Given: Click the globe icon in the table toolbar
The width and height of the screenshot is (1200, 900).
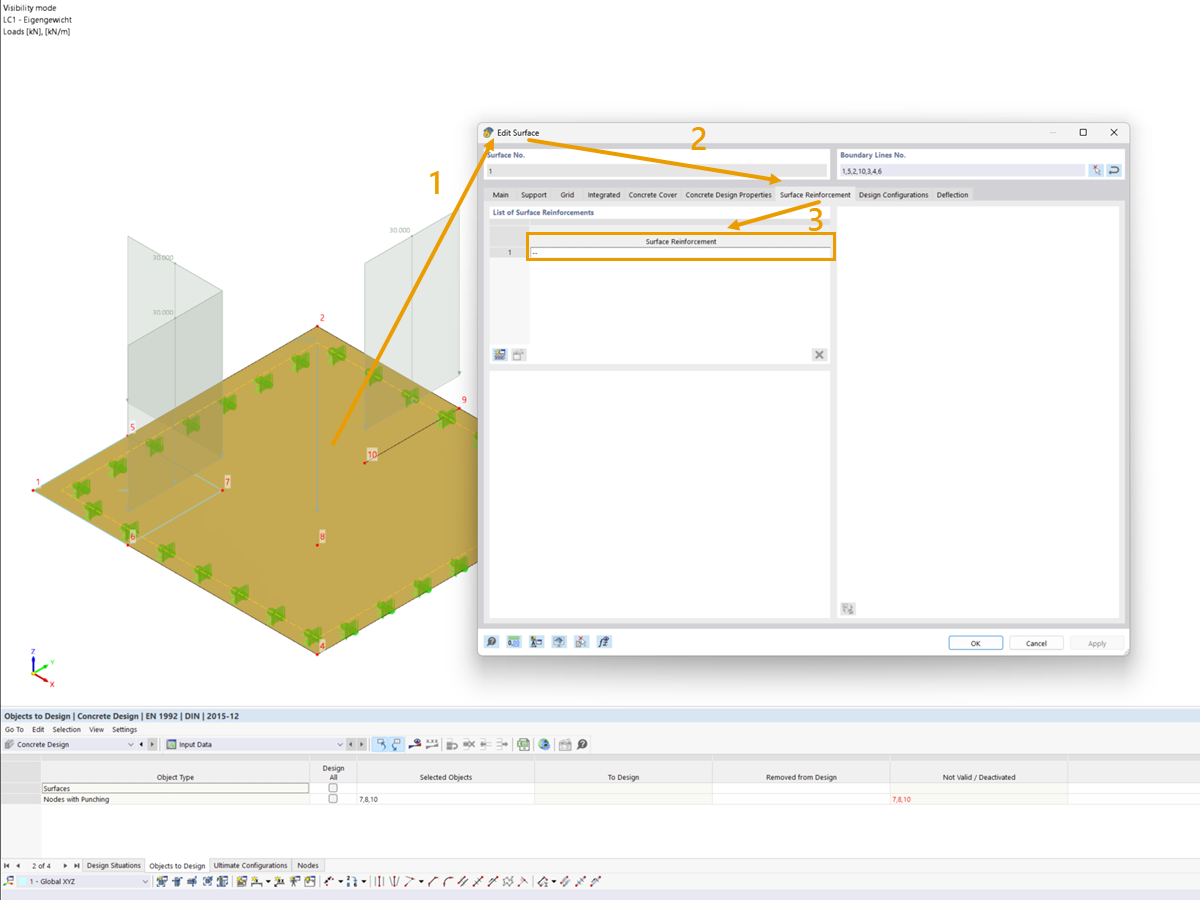Looking at the screenshot, I should tap(543, 744).
